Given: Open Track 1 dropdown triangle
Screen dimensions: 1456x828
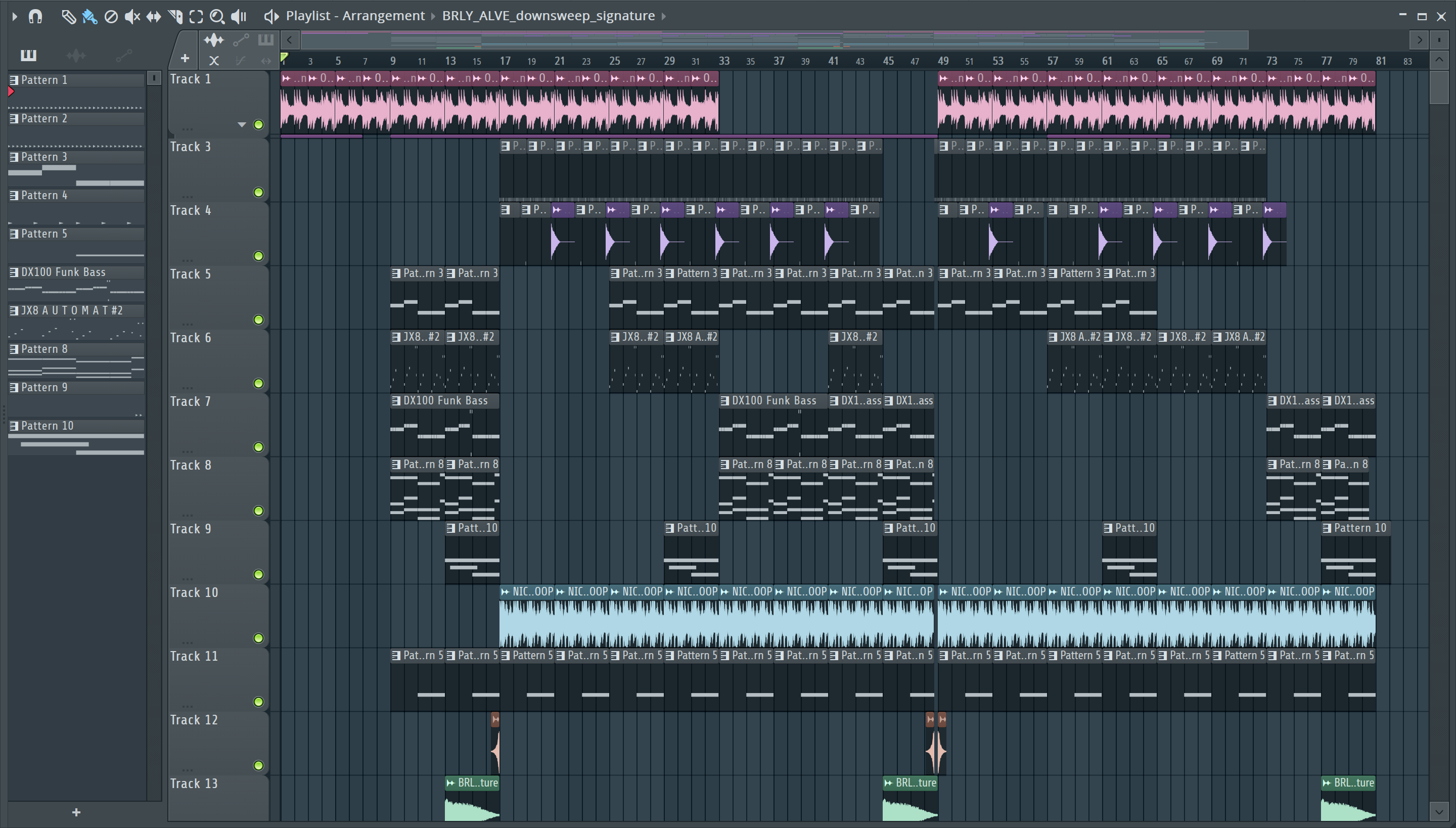Looking at the screenshot, I should [242, 124].
